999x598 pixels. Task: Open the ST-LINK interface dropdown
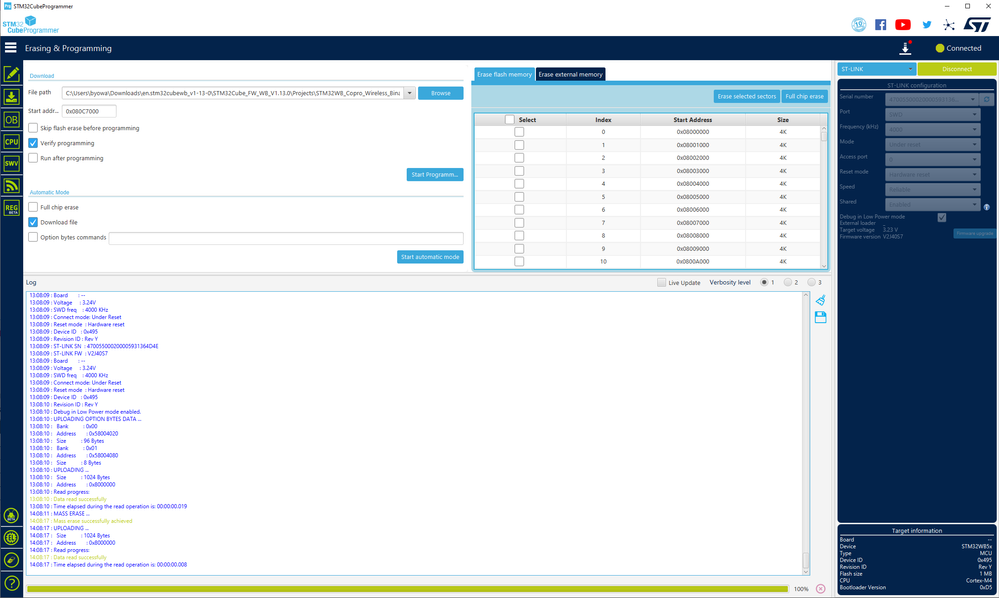click(877, 69)
